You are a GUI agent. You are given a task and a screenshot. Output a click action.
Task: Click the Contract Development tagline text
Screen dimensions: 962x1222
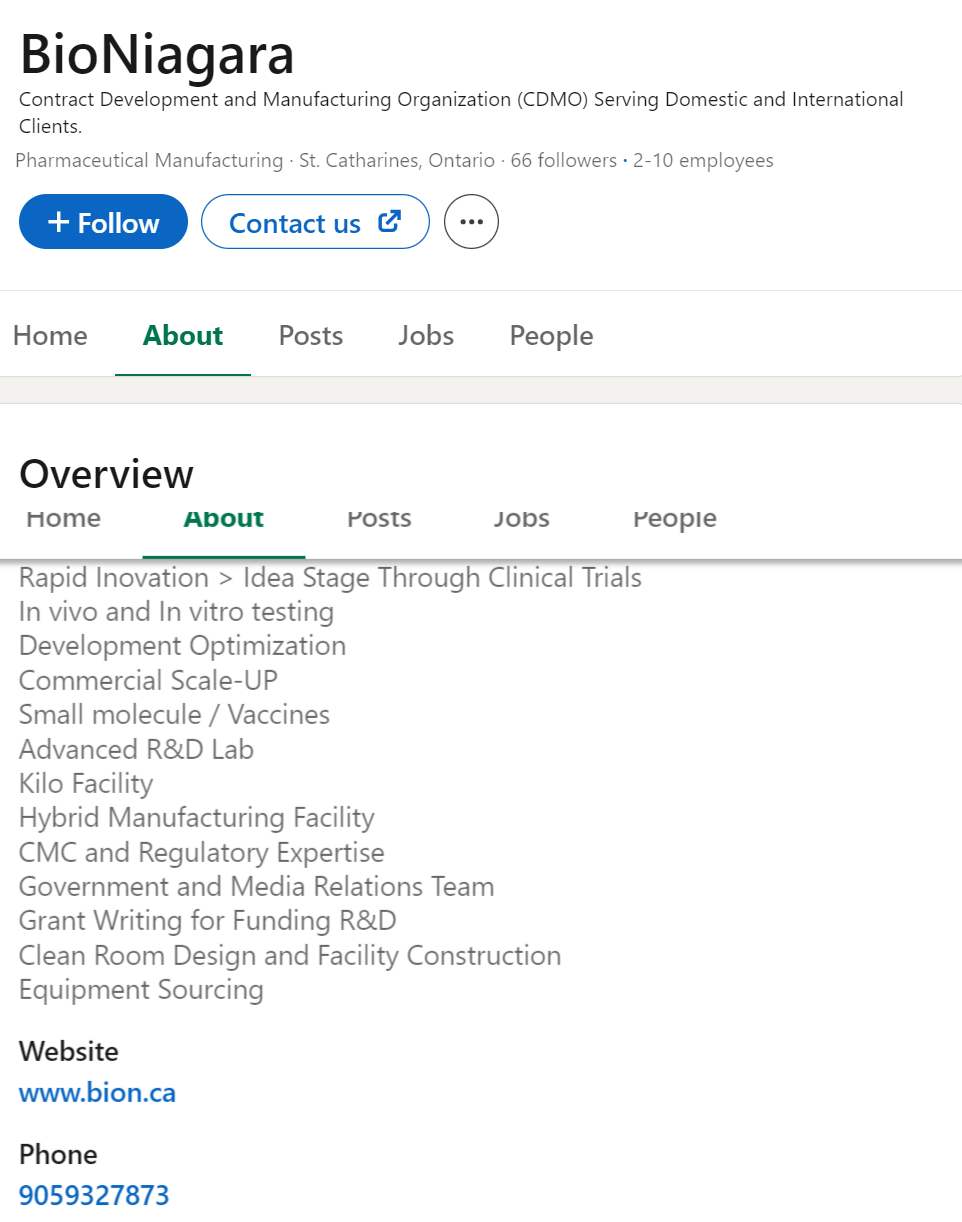(461, 113)
